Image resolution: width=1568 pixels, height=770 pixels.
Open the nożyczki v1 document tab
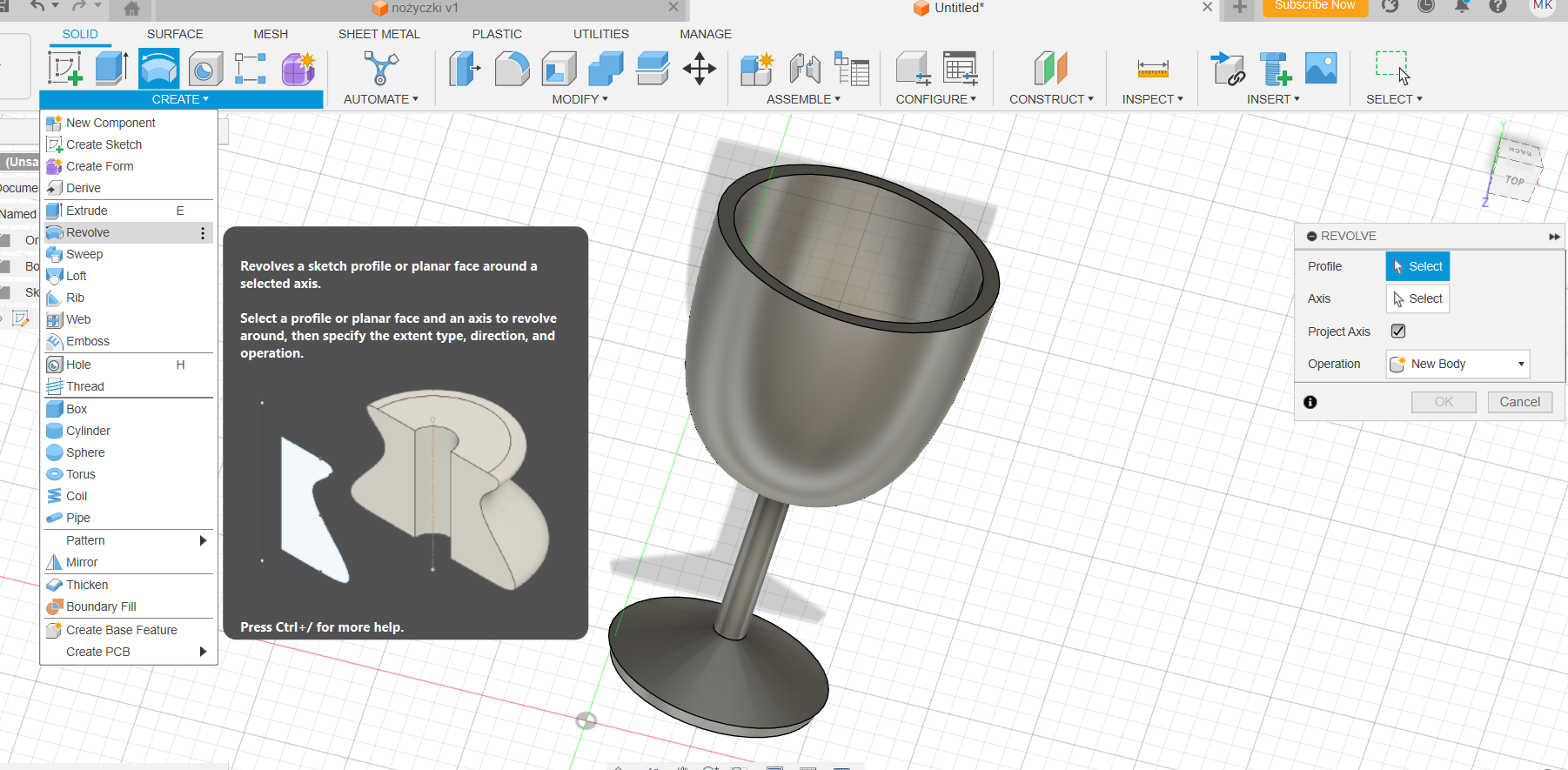pyautogui.click(x=415, y=8)
